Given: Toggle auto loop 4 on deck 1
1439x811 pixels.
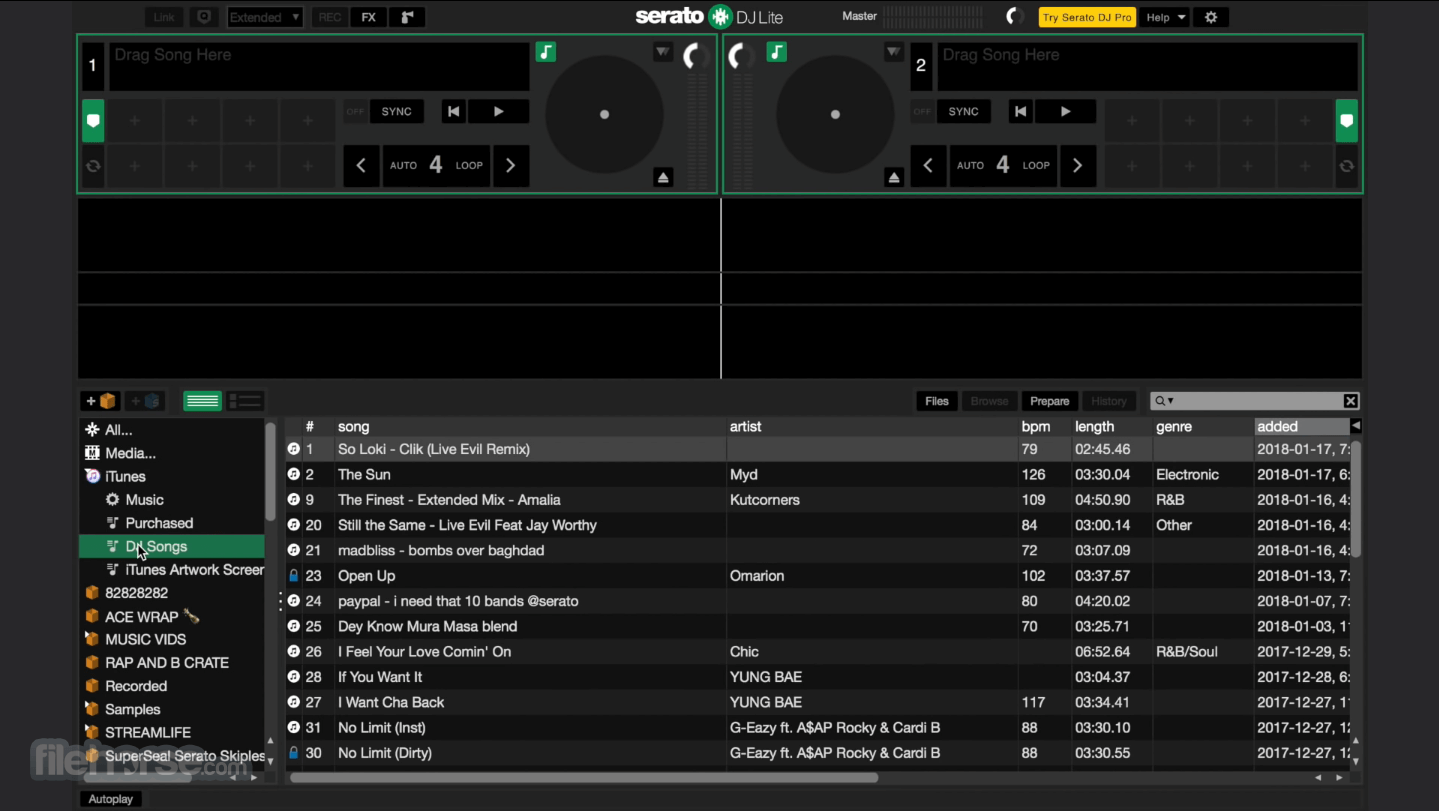Looking at the screenshot, I should [x=436, y=165].
